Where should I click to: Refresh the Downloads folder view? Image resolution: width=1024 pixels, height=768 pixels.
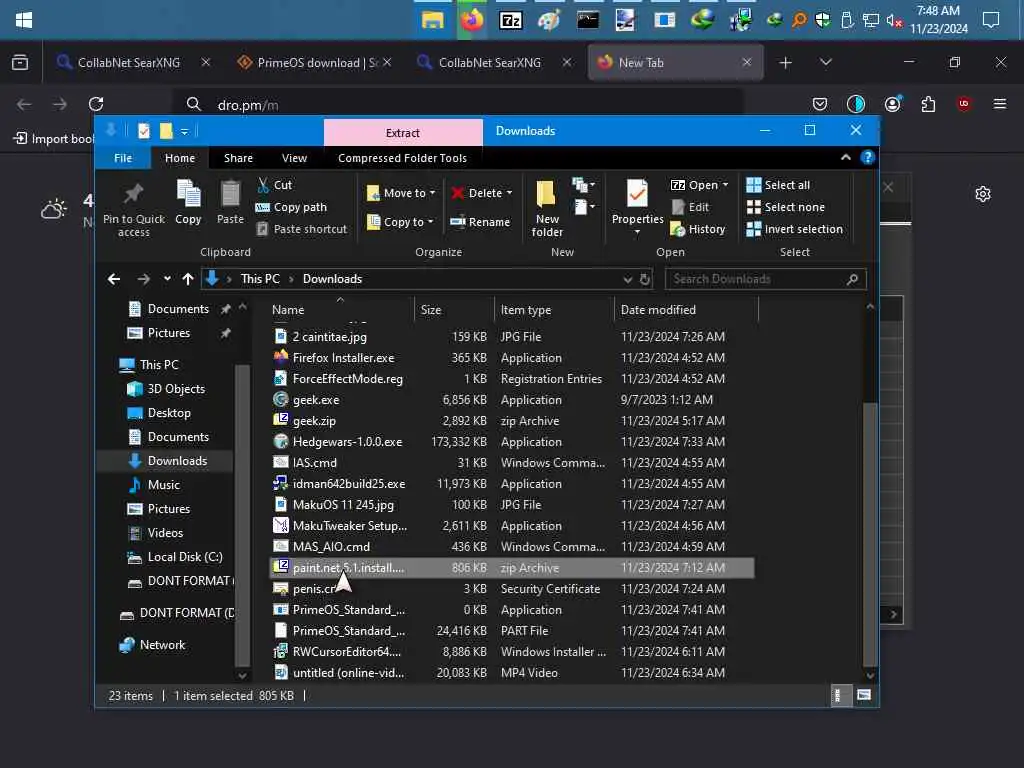coord(645,280)
